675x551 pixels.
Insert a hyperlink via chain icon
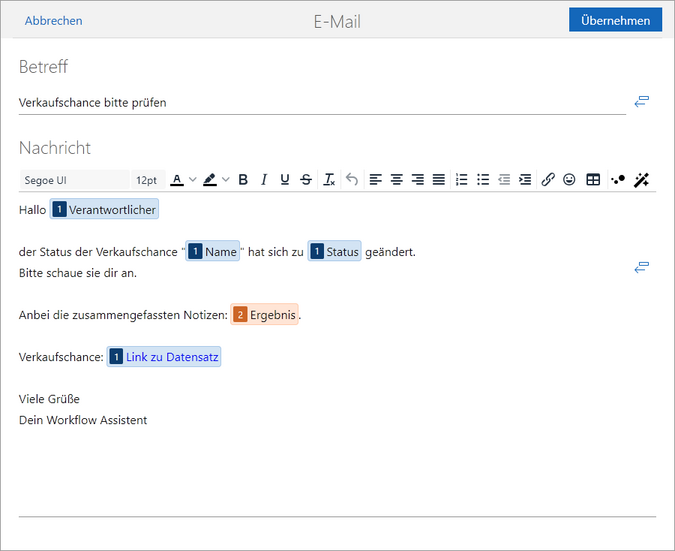pyautogui.click(x=547, y=180)
